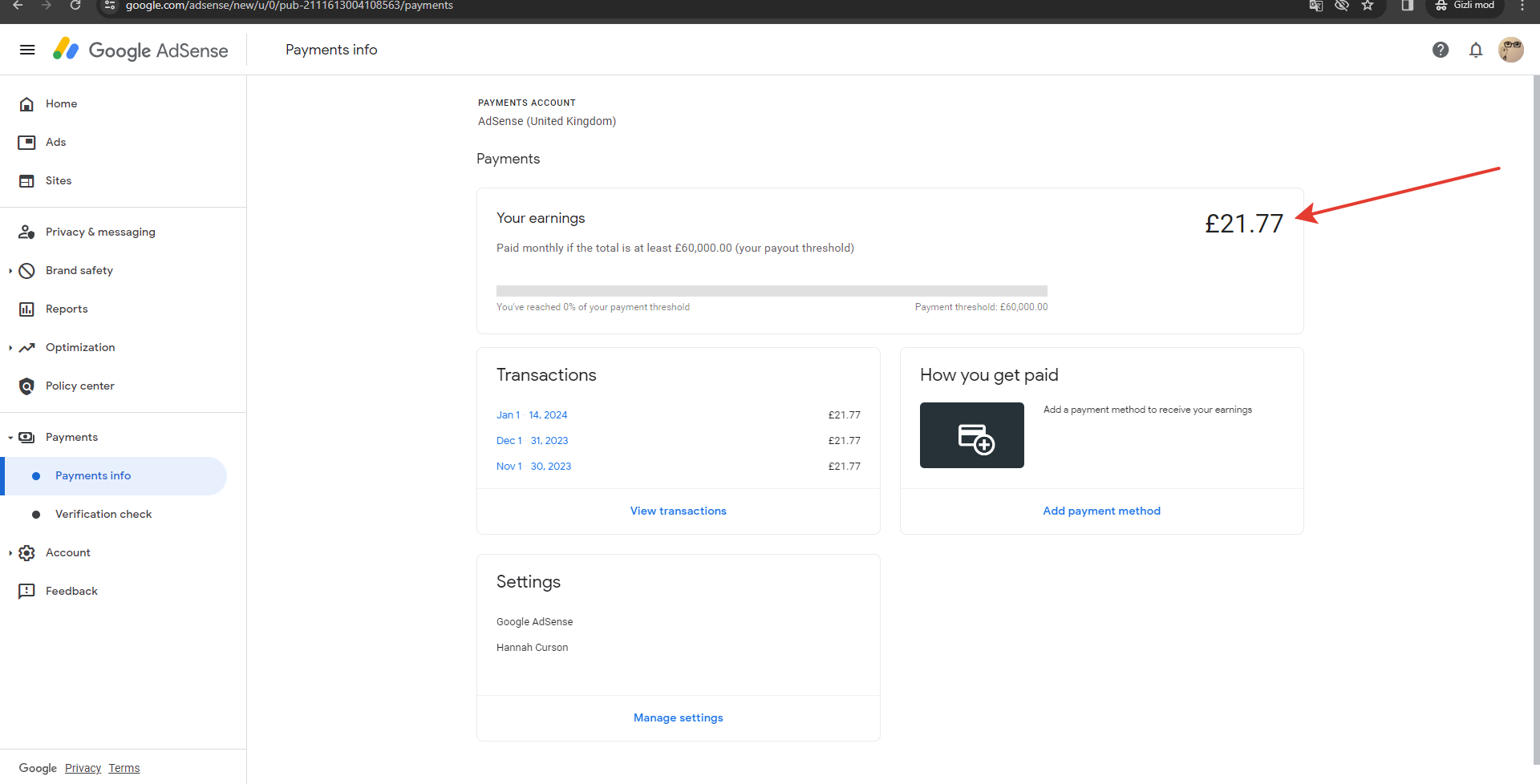Collapse the Payments section
The height and width of the screenshot is (784, 1540).
(x=10, y=438)
